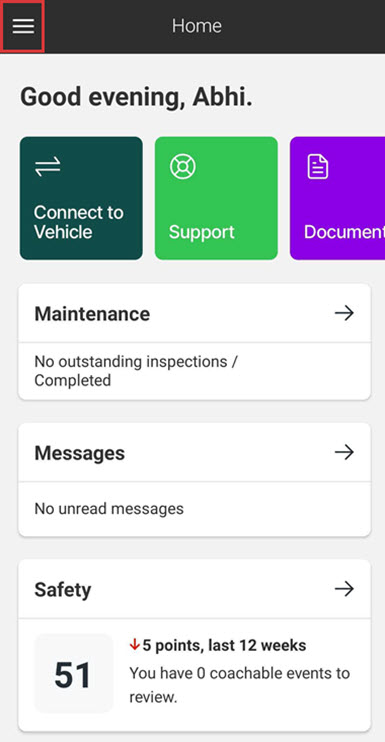Viewport: 385px width, 742px height.
Task: Tap the Connect to Vehicle arrows icon
Action: (47, 167)
